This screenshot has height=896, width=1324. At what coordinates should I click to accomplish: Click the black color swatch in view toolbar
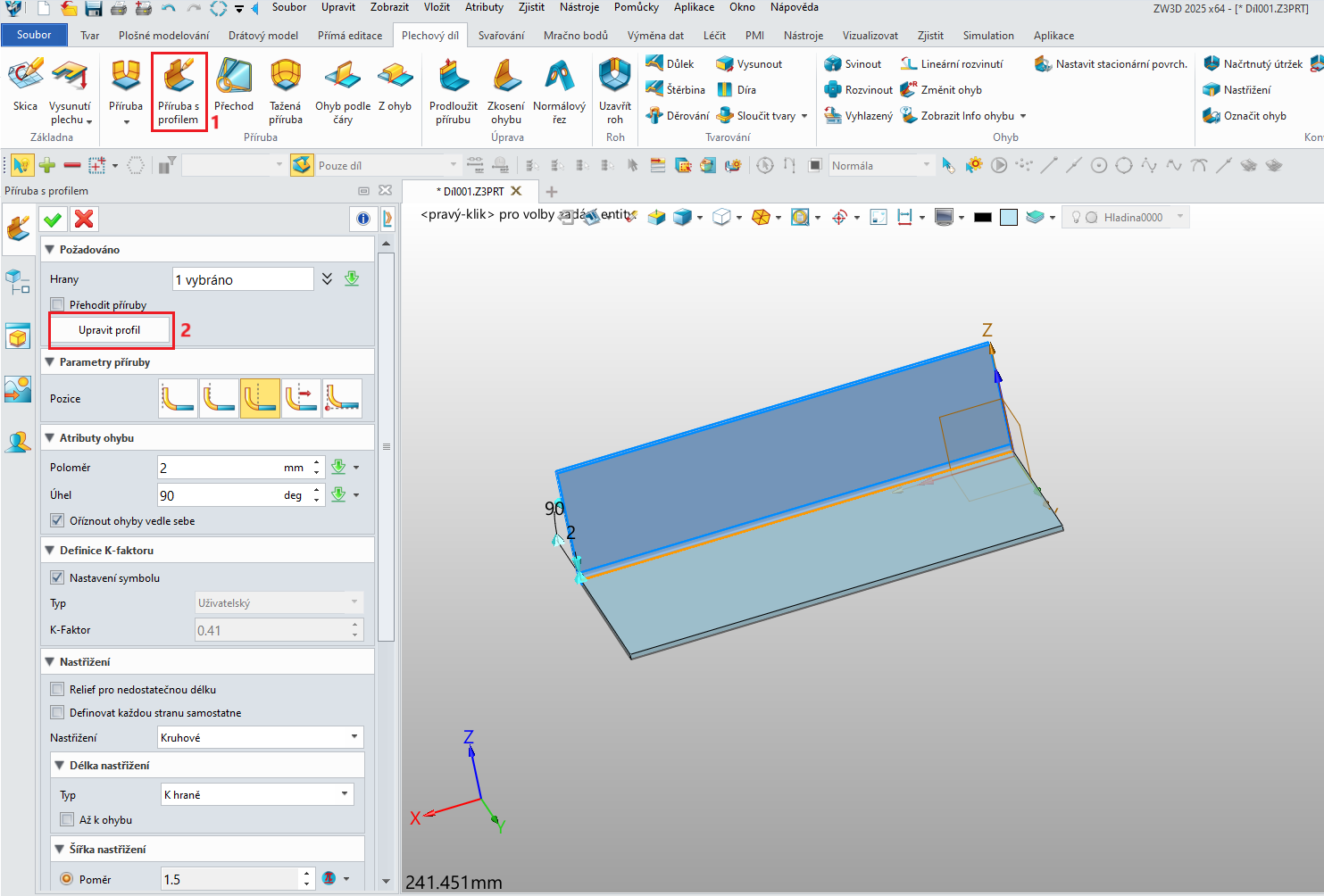point(983,217)
